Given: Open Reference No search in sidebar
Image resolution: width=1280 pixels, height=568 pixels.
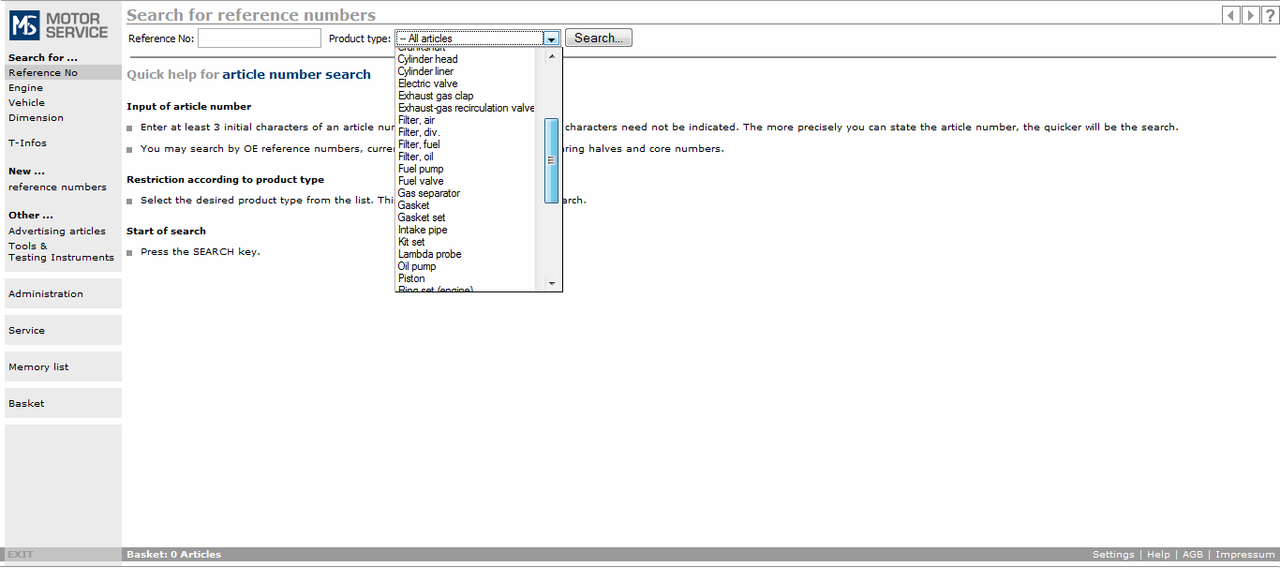Looking at the screenshot, I should click(43, 73).
